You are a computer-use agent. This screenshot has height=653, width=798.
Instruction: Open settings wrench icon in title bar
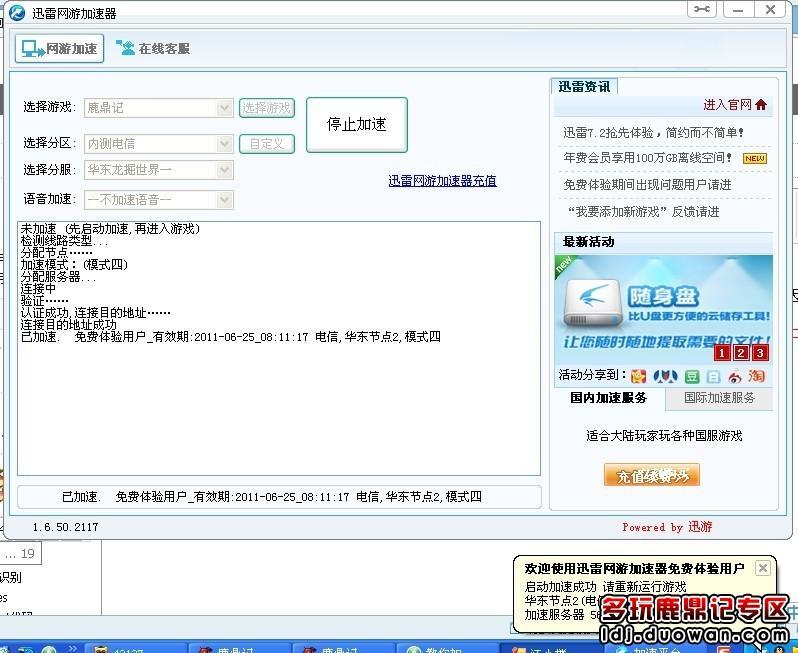702,9
